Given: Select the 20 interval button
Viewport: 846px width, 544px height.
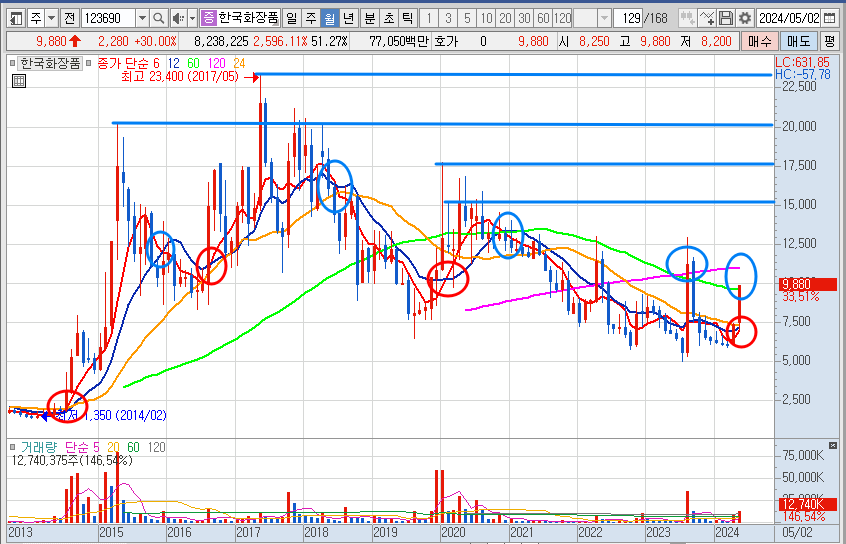Looking at the screenshot, I should 505,18.
